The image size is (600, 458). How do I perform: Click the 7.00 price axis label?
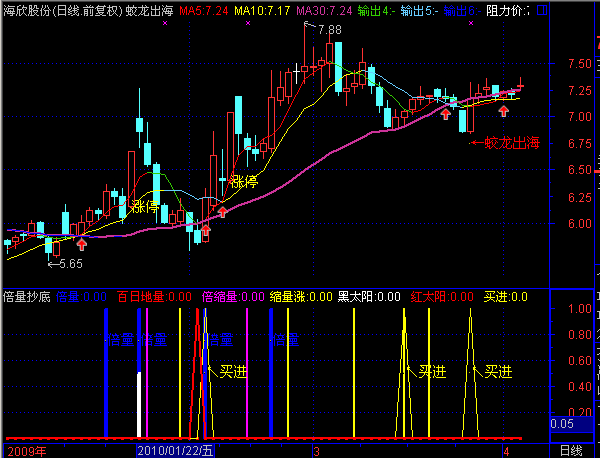(x=580, y=116)
